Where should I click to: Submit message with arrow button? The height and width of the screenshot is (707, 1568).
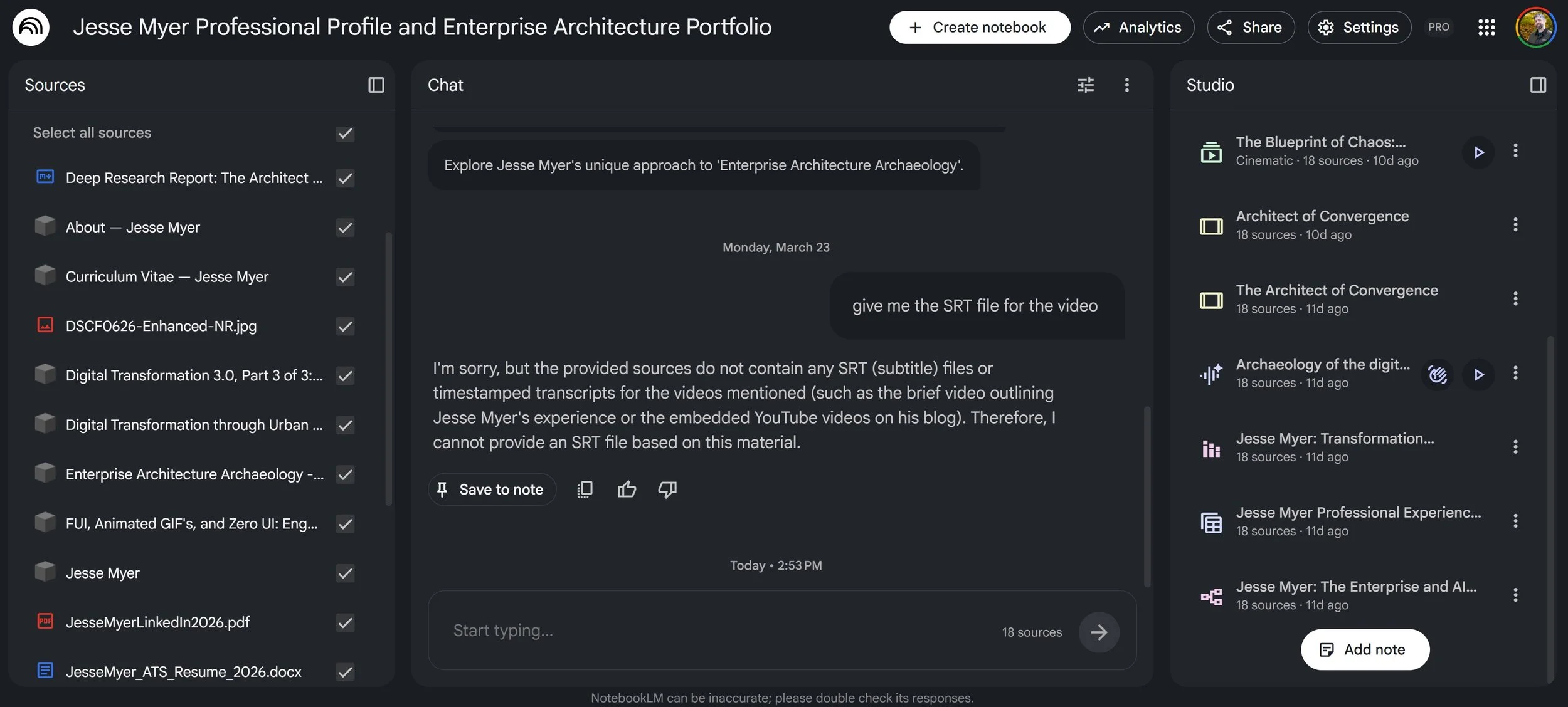pyautogui.click(x=1098, y=632)
